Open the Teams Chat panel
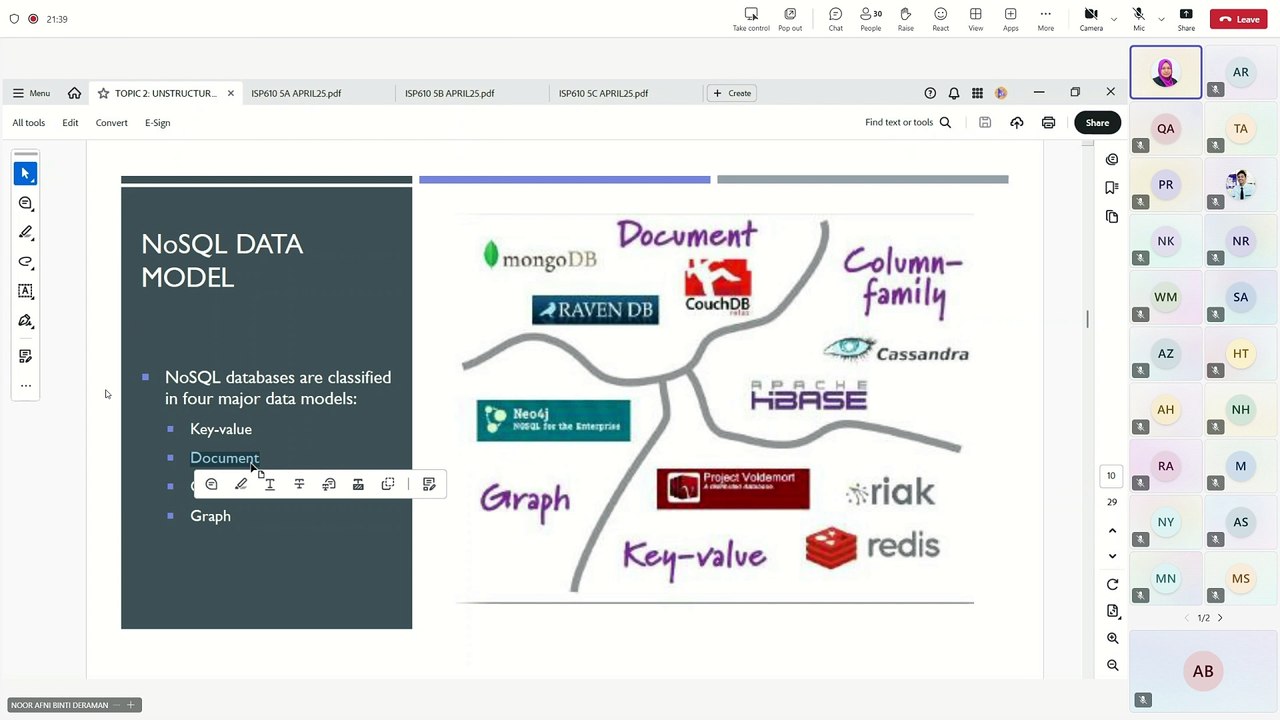 click(836, 18)
